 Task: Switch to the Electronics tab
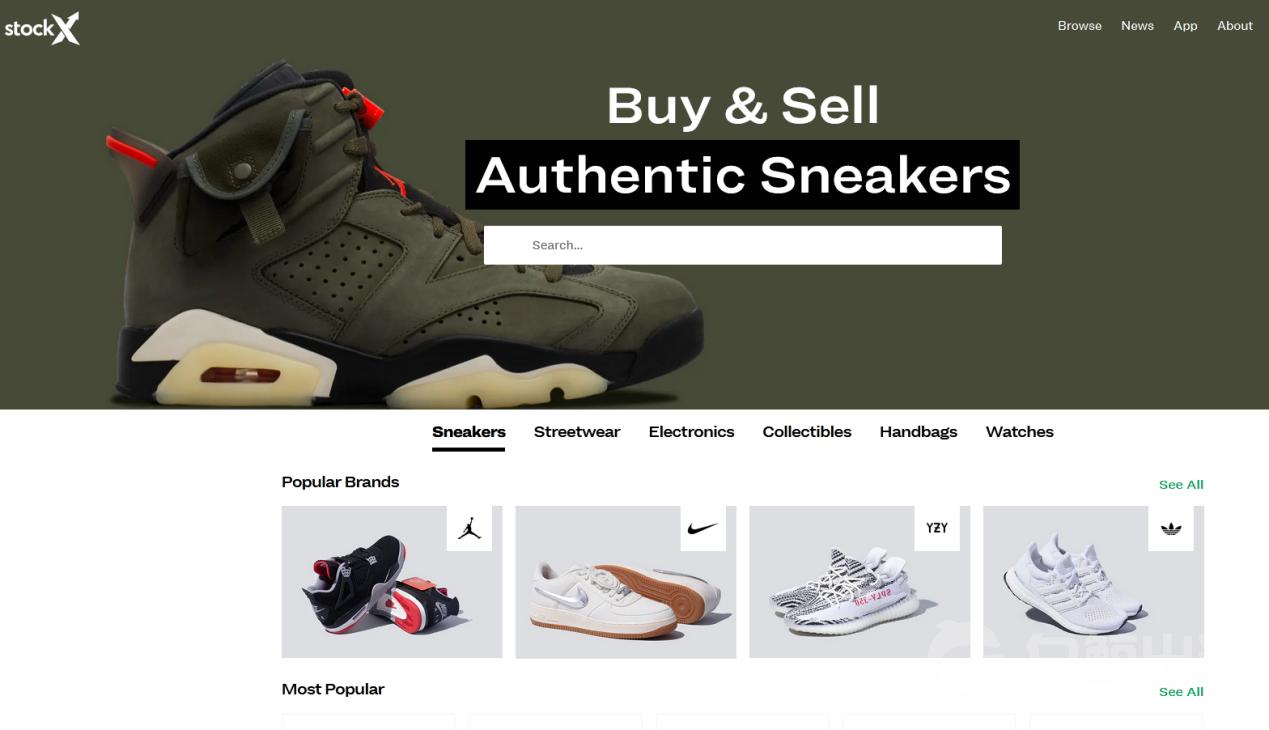691,432
